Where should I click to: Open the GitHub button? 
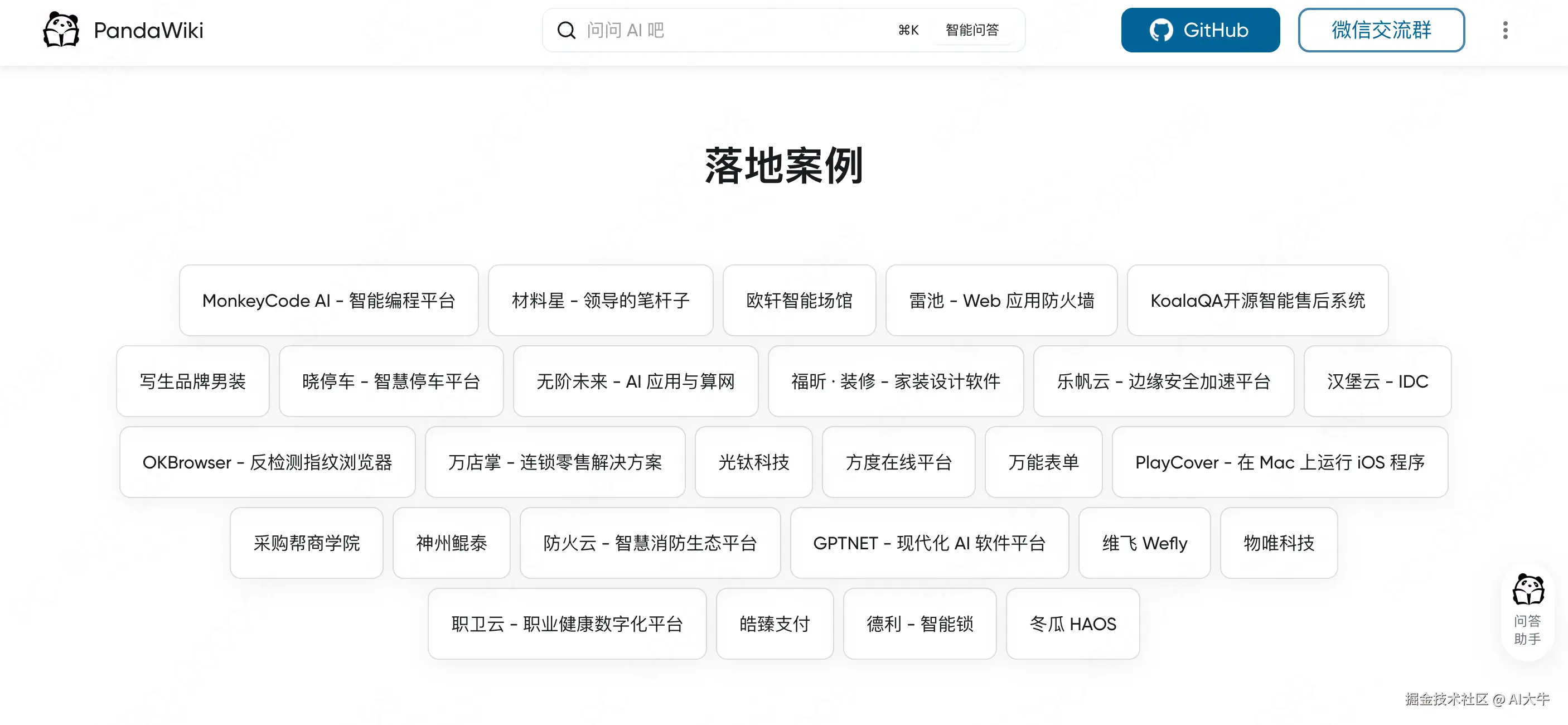[x=1200, y=30]
